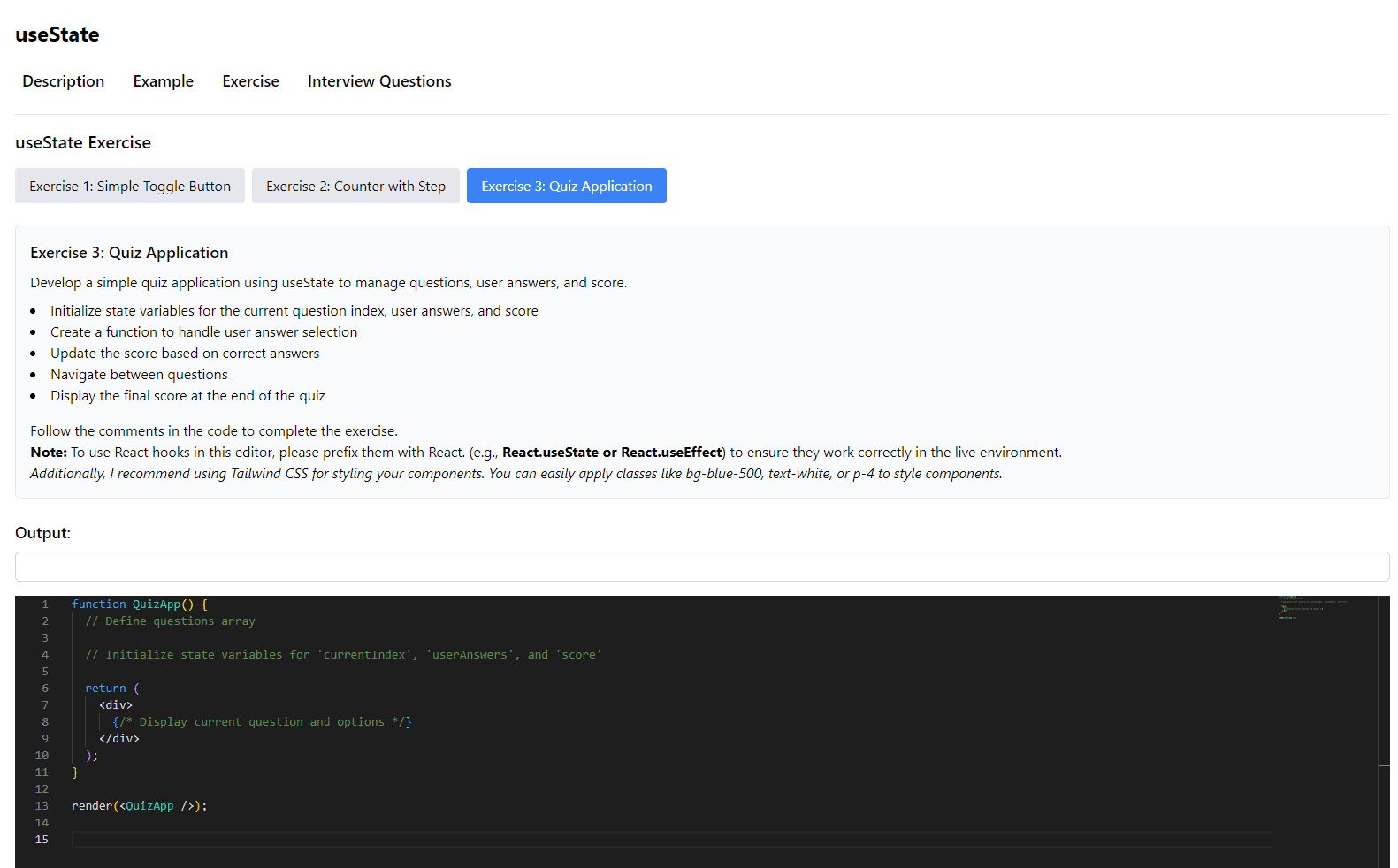The width and height of the screenshot is (1398, 868).
Task: Click the editor vertical scrollbar
Action: (x=1384, y=732)
